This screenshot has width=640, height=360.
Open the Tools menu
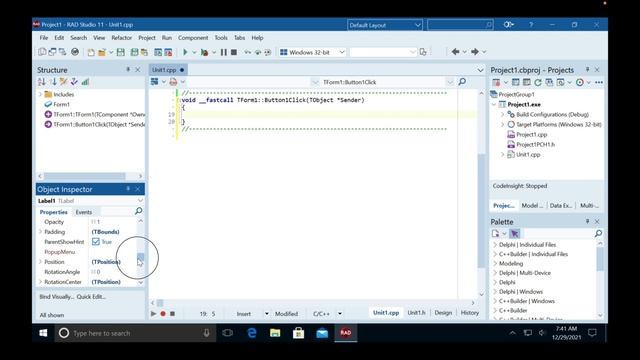221,38
